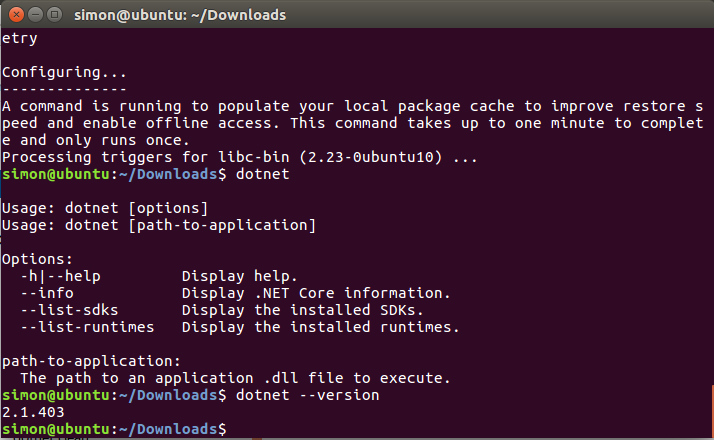Image resolution: width=714 pixels, height=440 pixels.
Task: Click the '-h|--help' option
Action: pyautogui.click(x=60, y=276)
